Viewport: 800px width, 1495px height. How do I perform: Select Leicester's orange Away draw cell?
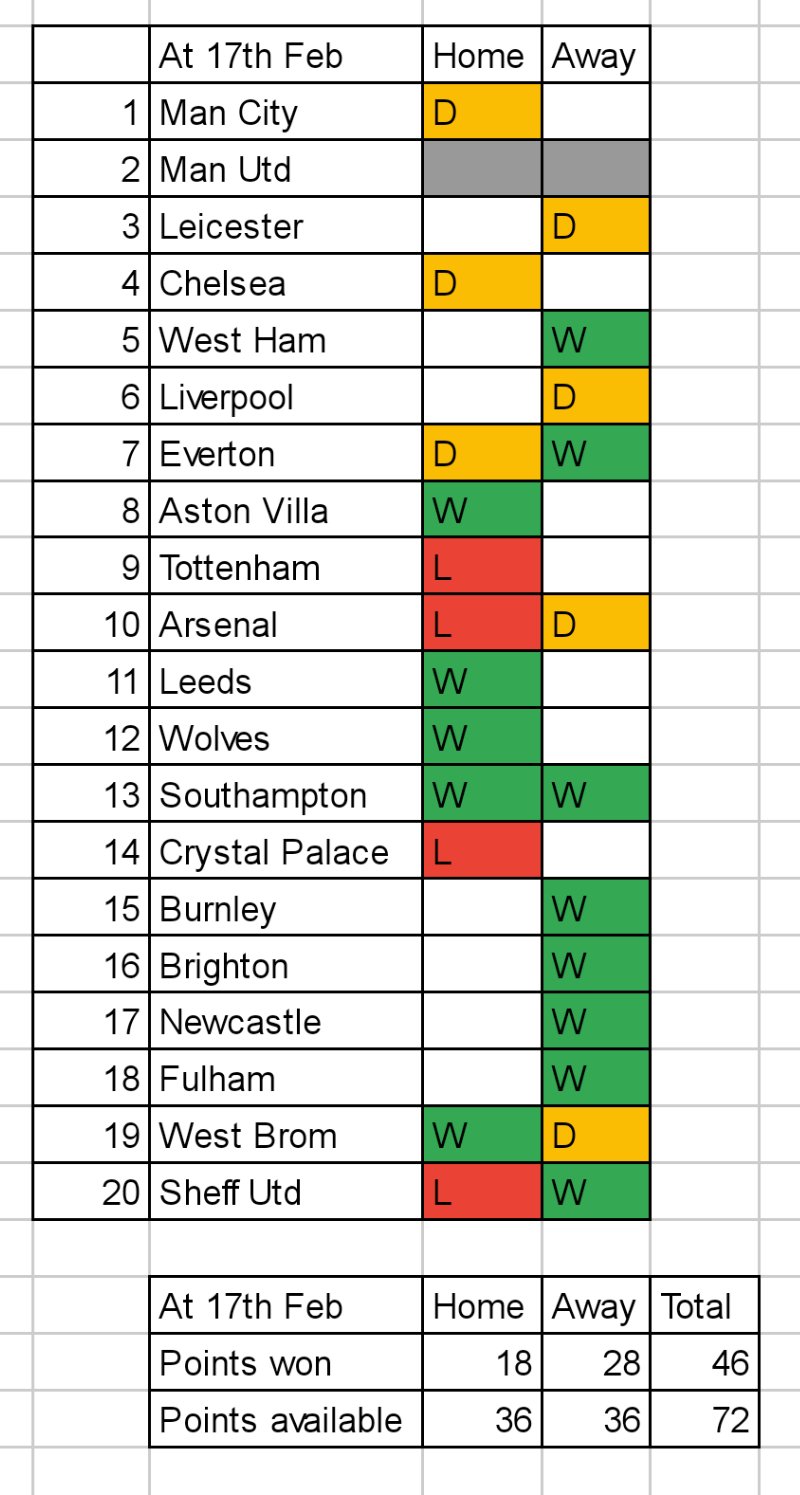[x=596, y=226]
